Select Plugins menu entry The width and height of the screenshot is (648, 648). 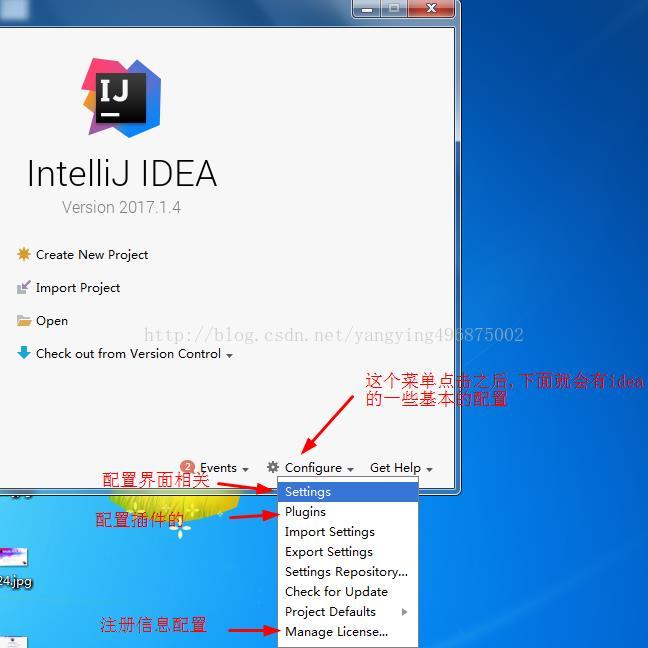point(348,512)
